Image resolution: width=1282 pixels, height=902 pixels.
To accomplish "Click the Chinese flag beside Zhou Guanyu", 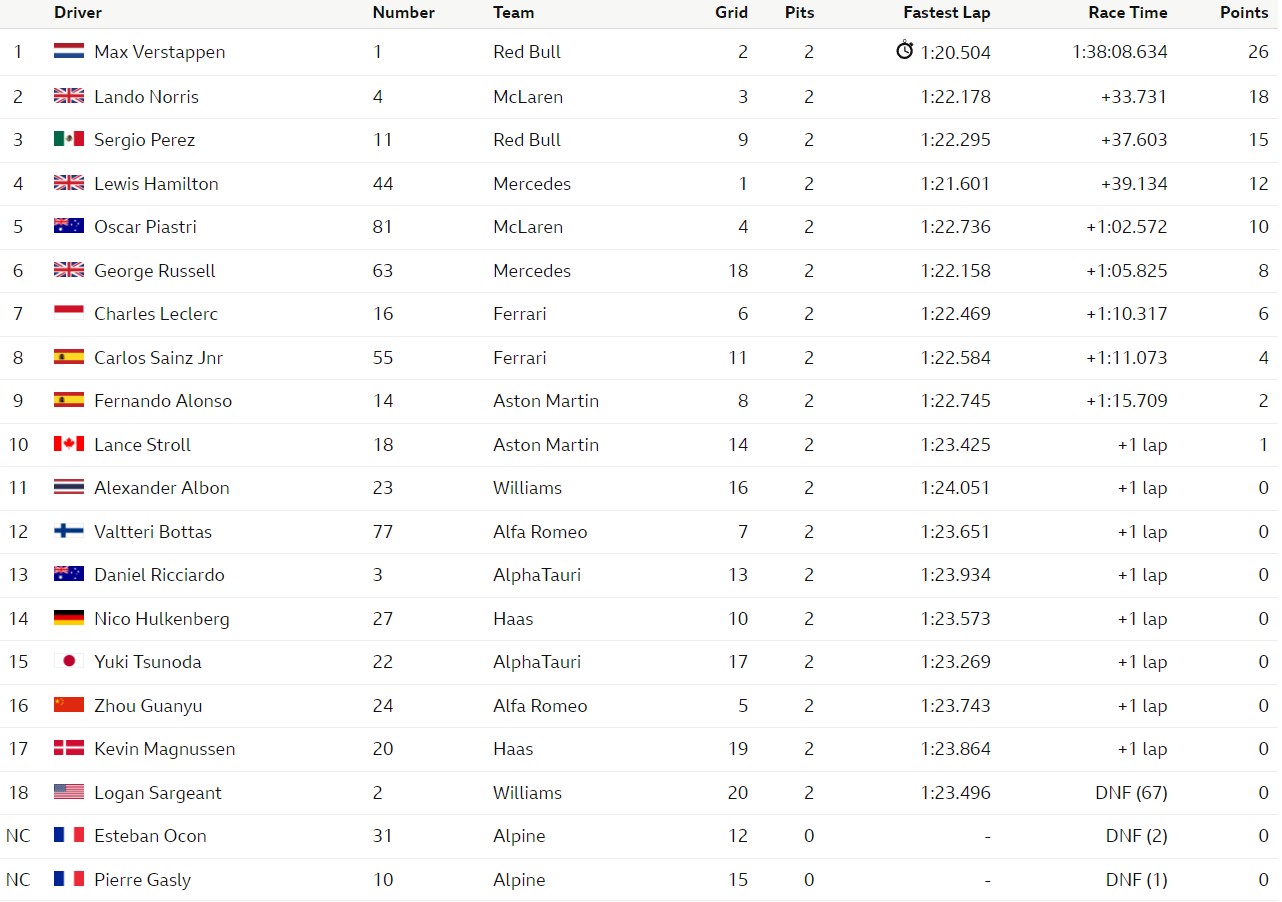I will [69, 705].
